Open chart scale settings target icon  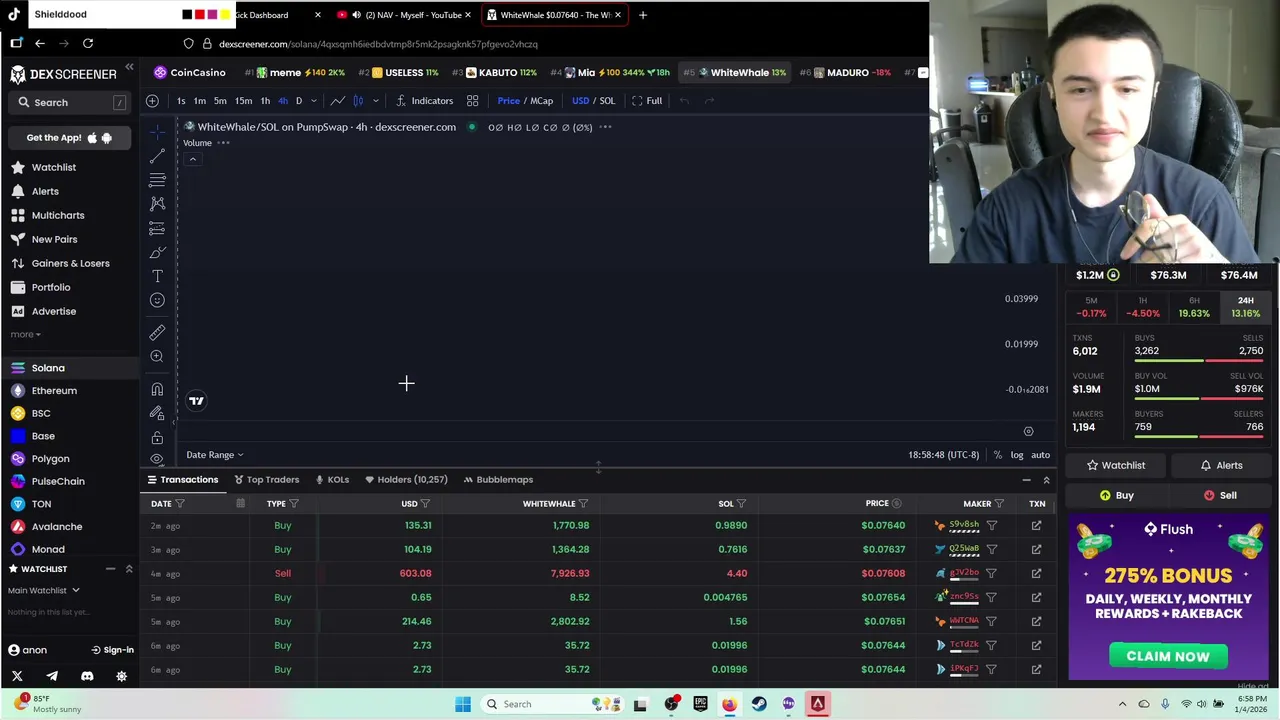tap(1028, 431)
